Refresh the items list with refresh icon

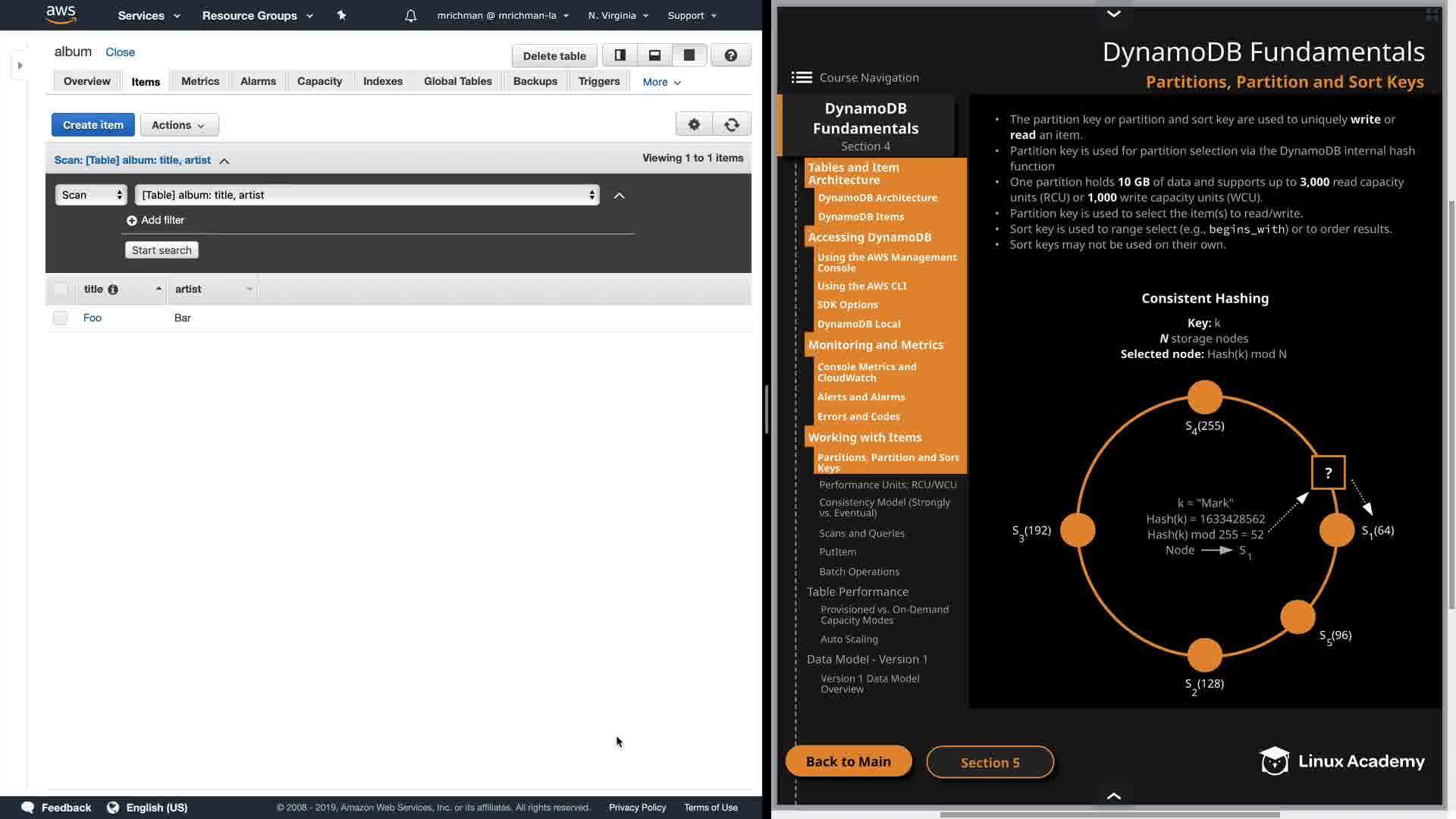732,125
